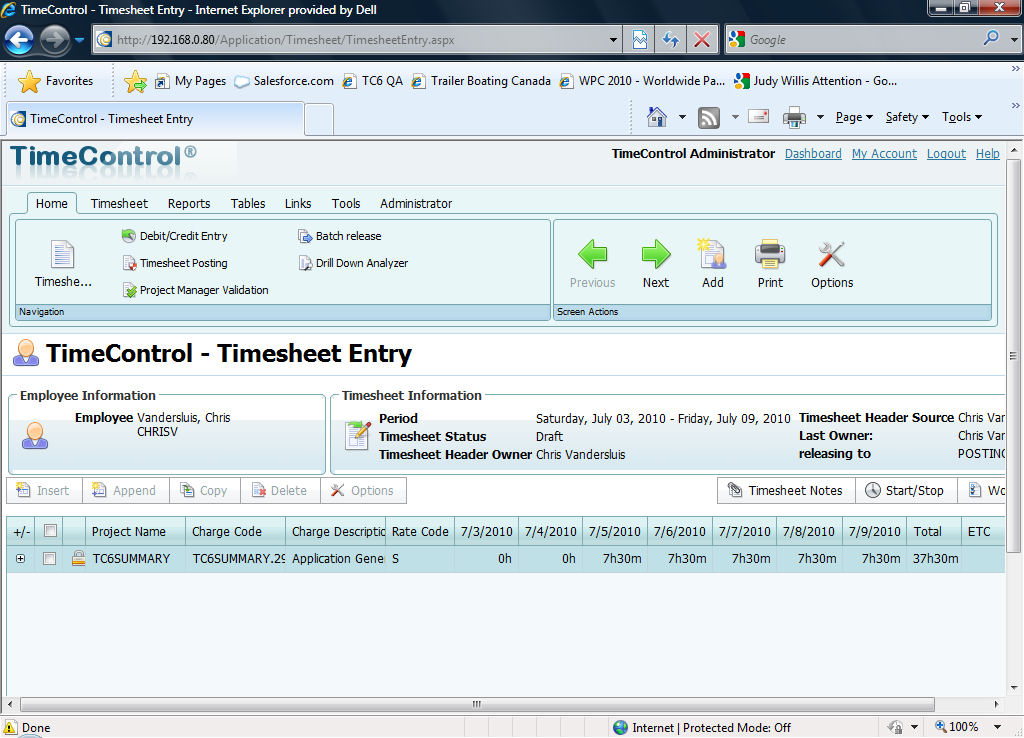This screenshot has height=738, width=1024.
Task: Switch to the Reports ribbon tab
Action: click(189, 203)
